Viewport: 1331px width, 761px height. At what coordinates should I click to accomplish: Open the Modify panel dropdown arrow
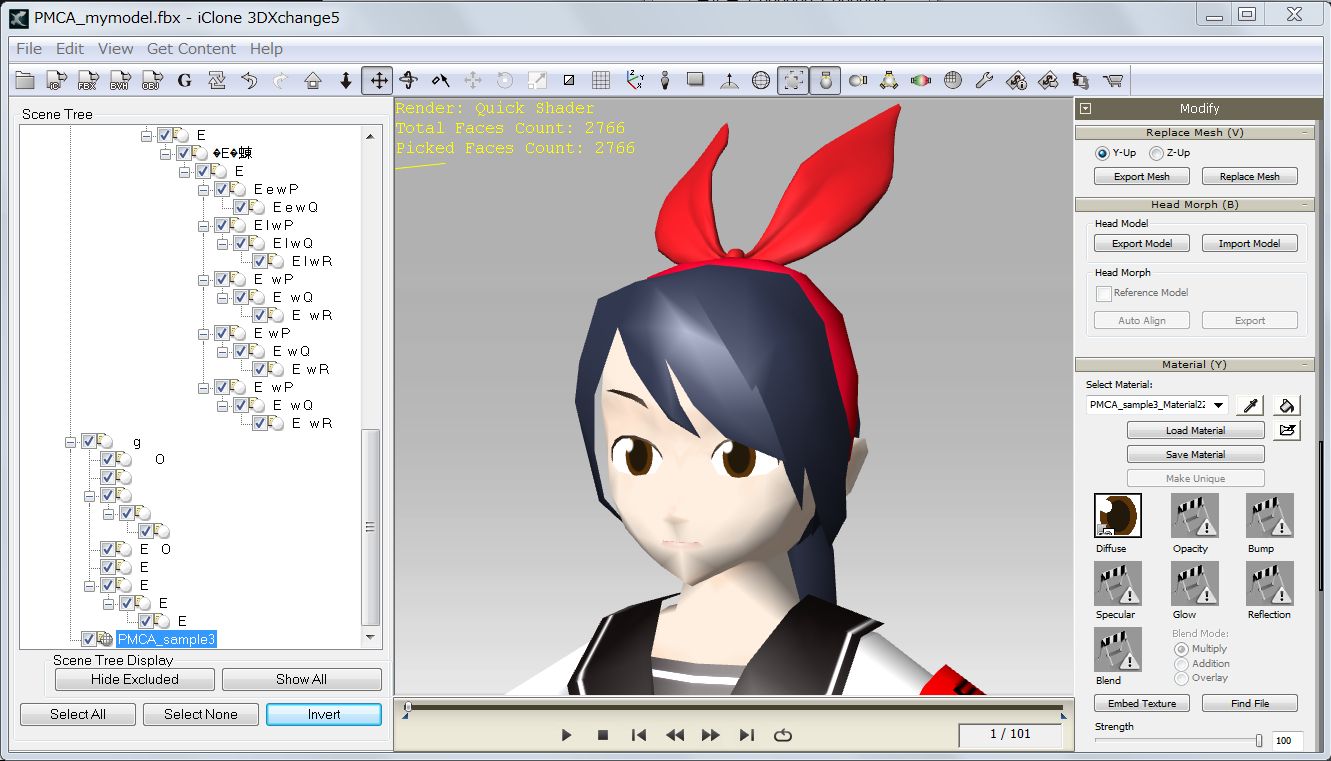(1086, 109)
